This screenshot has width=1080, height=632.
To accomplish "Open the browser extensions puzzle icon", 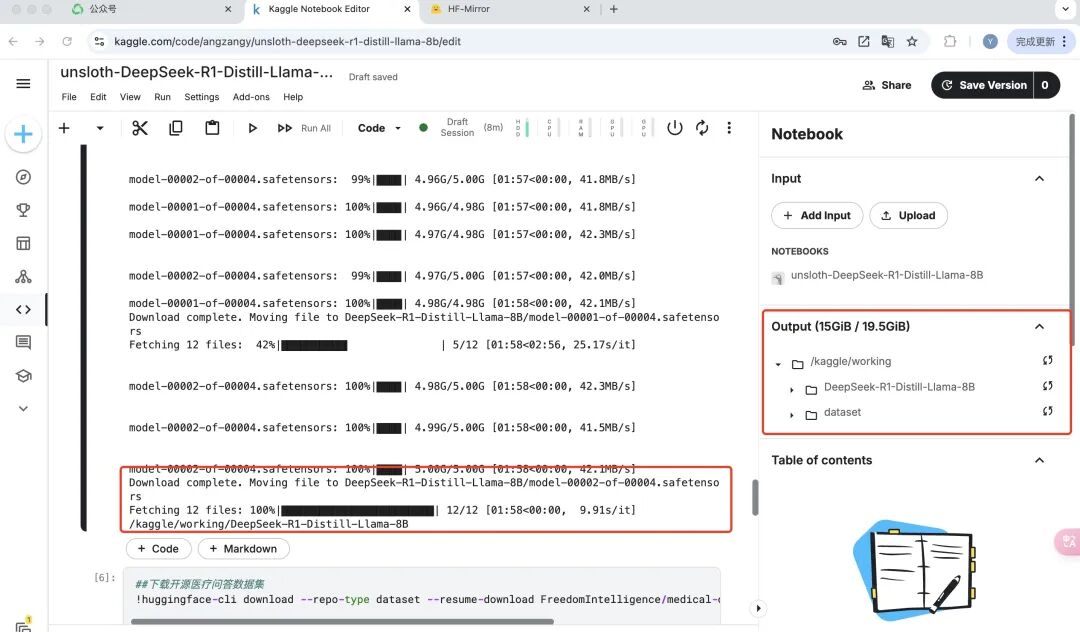I will click(950, 41).
